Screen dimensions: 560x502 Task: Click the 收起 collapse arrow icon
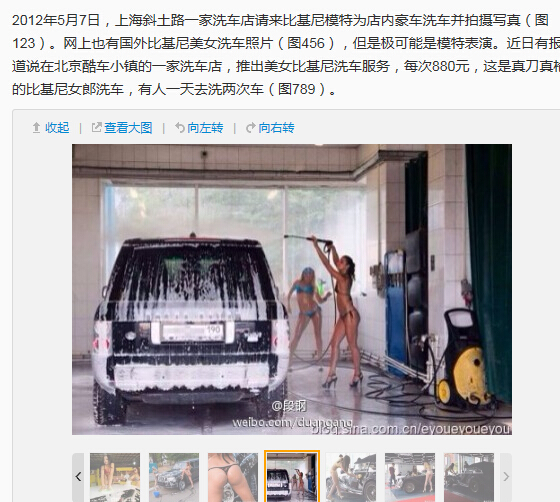[36, 128]
